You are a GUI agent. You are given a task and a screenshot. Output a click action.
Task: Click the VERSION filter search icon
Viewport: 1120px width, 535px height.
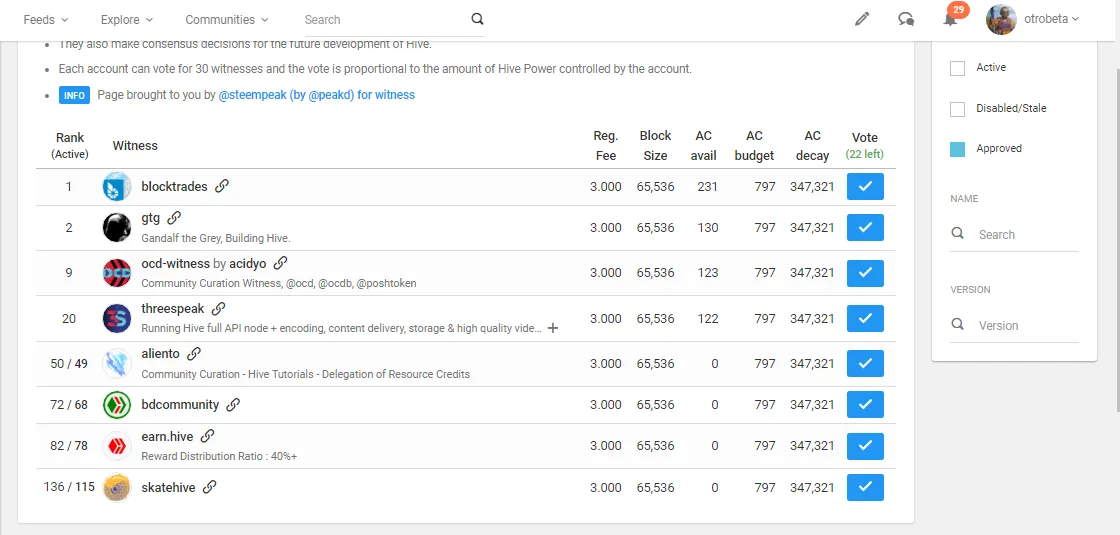958,325
